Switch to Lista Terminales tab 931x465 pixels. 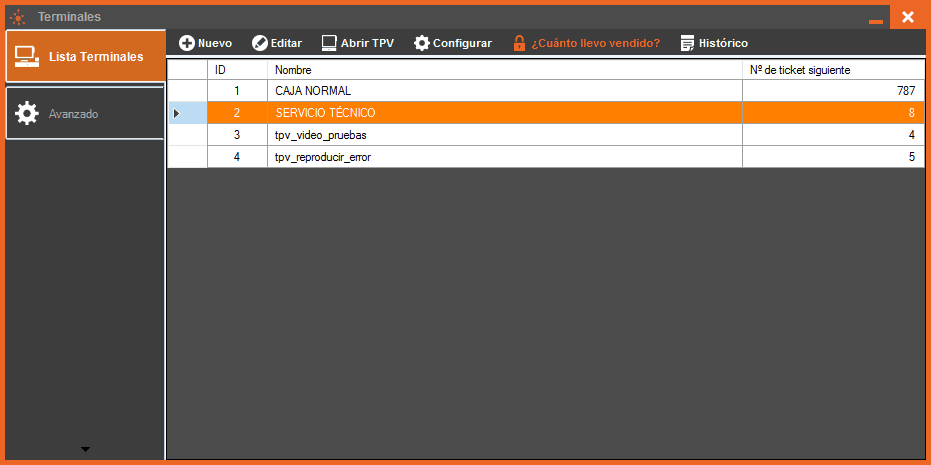[95, 57]
